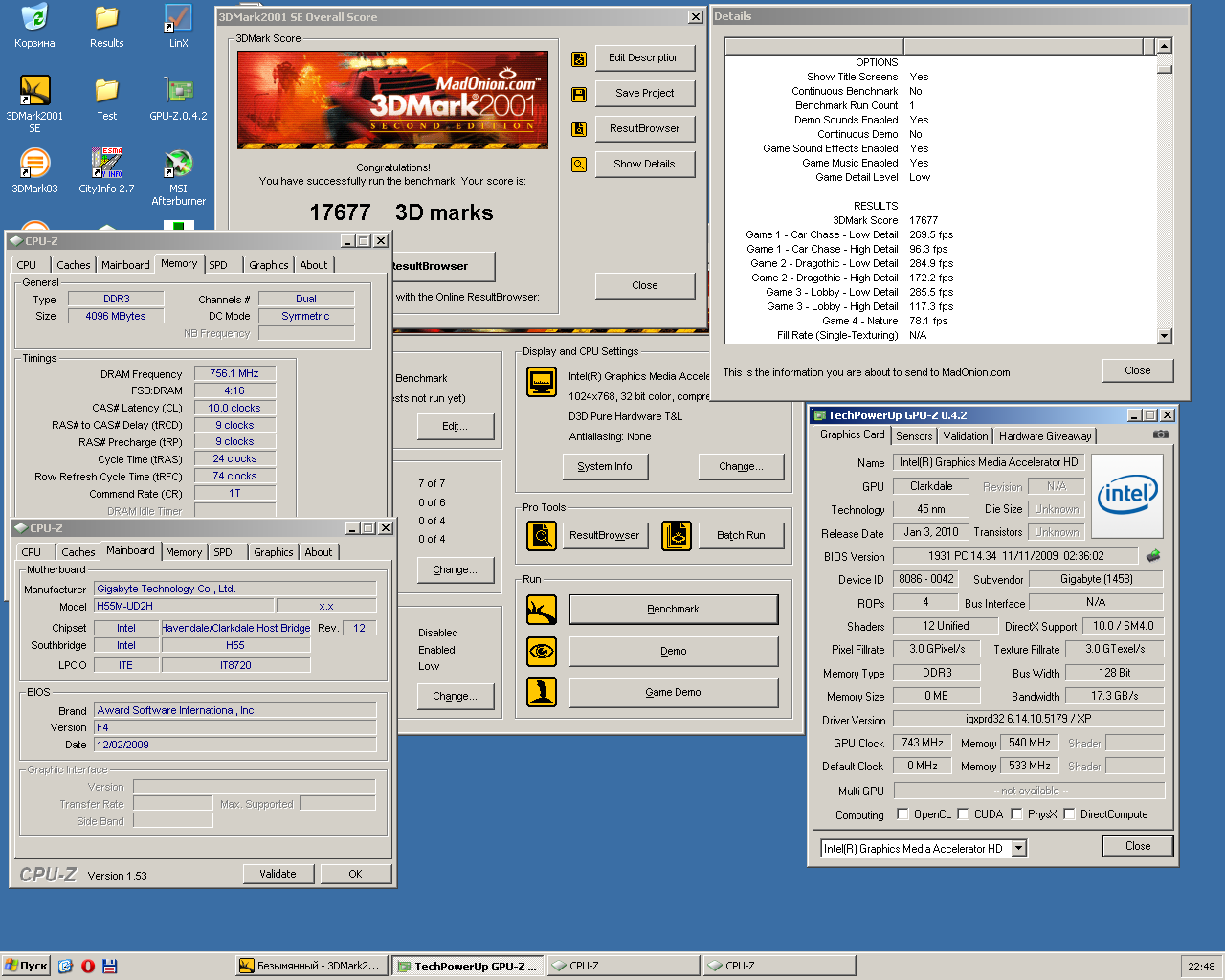1225x980 pixels.
Task: Click the GPU Clock value 743 MHz
Action: coord(923,743)
